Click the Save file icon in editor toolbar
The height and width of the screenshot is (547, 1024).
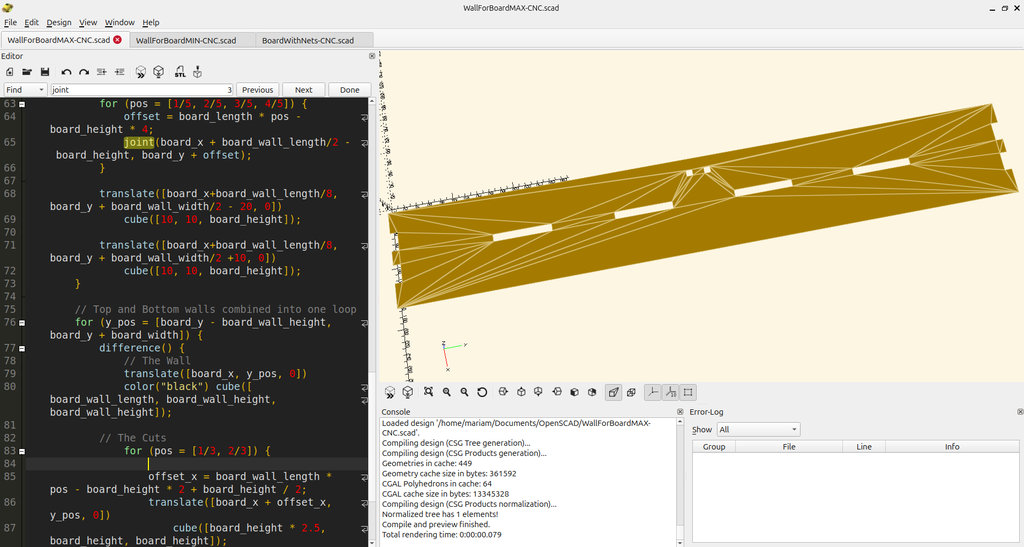[44, 72]
